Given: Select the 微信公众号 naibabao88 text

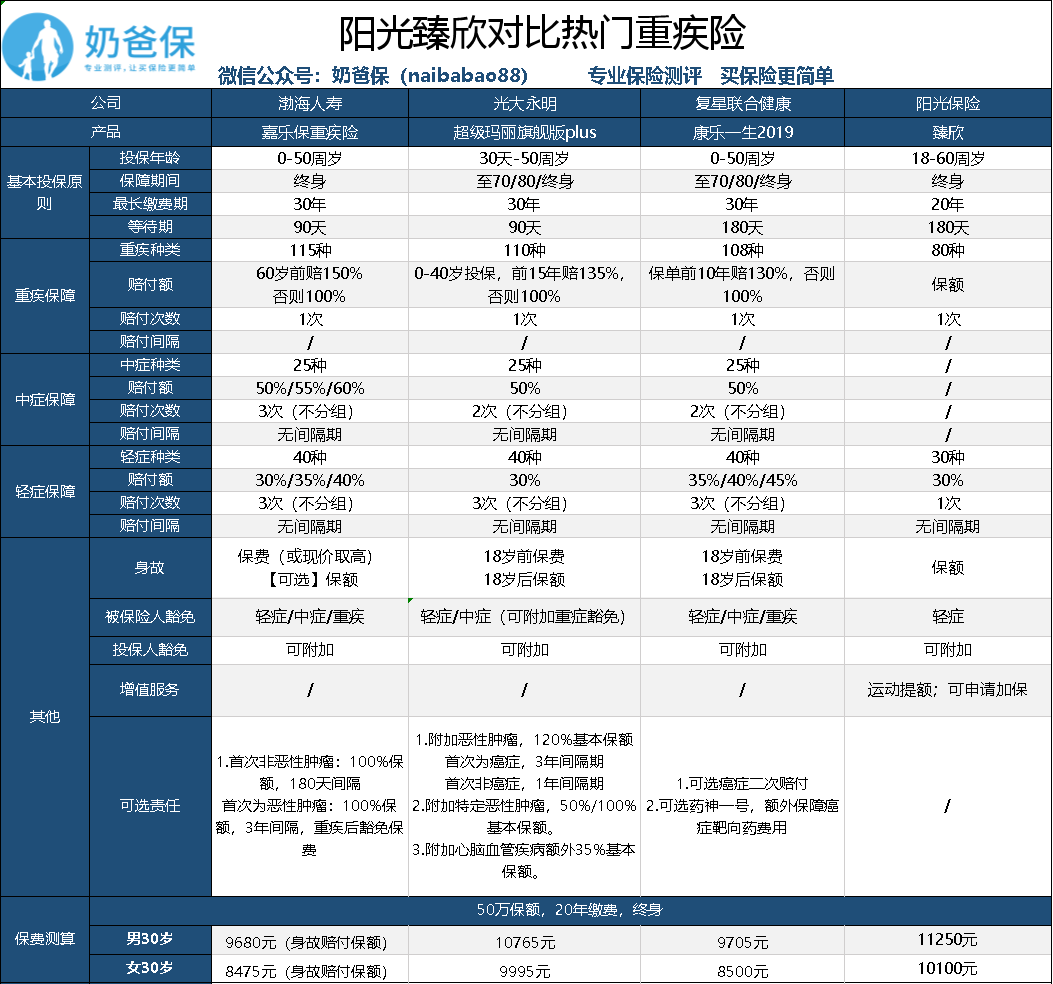Looking at the screenshot, I should pos(373,75).
